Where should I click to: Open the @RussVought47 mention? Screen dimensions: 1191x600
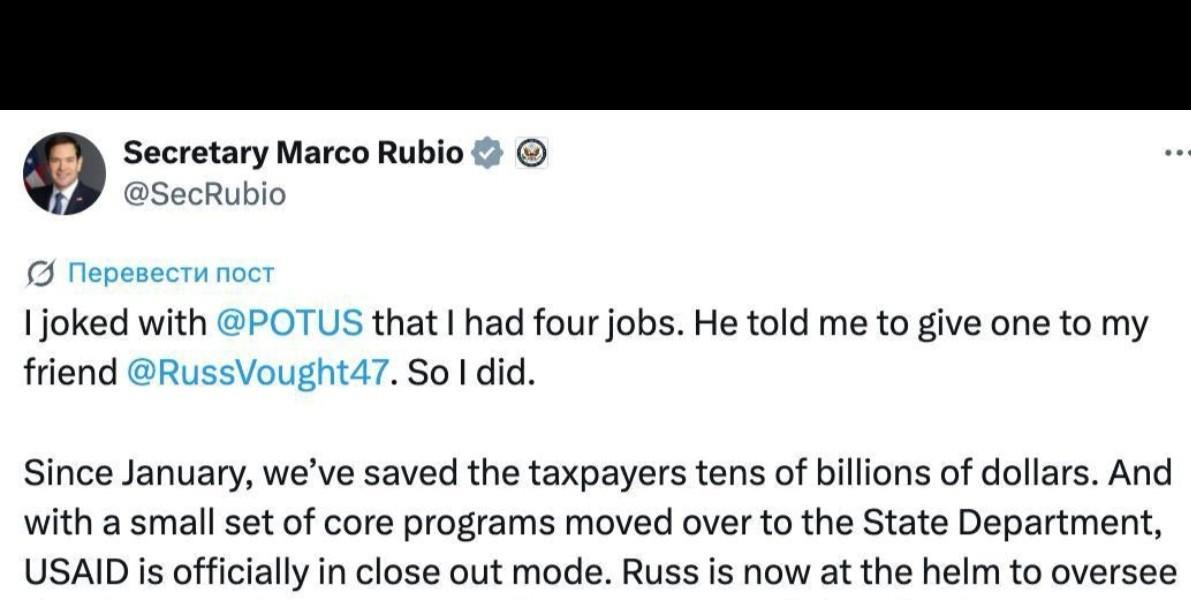[x=257, y=372]
